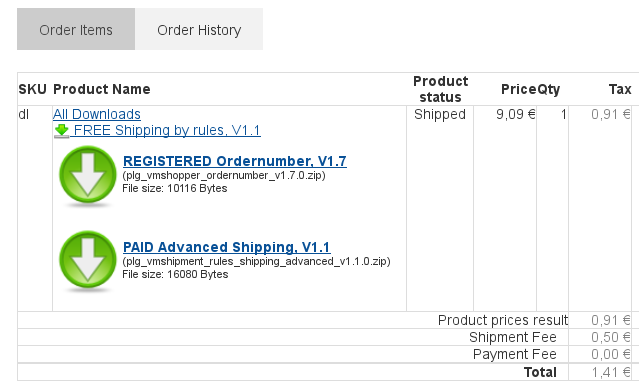This screenshot has height=392, width=639.
Task: Click the Product Name column header
Action: coord(101,89)
